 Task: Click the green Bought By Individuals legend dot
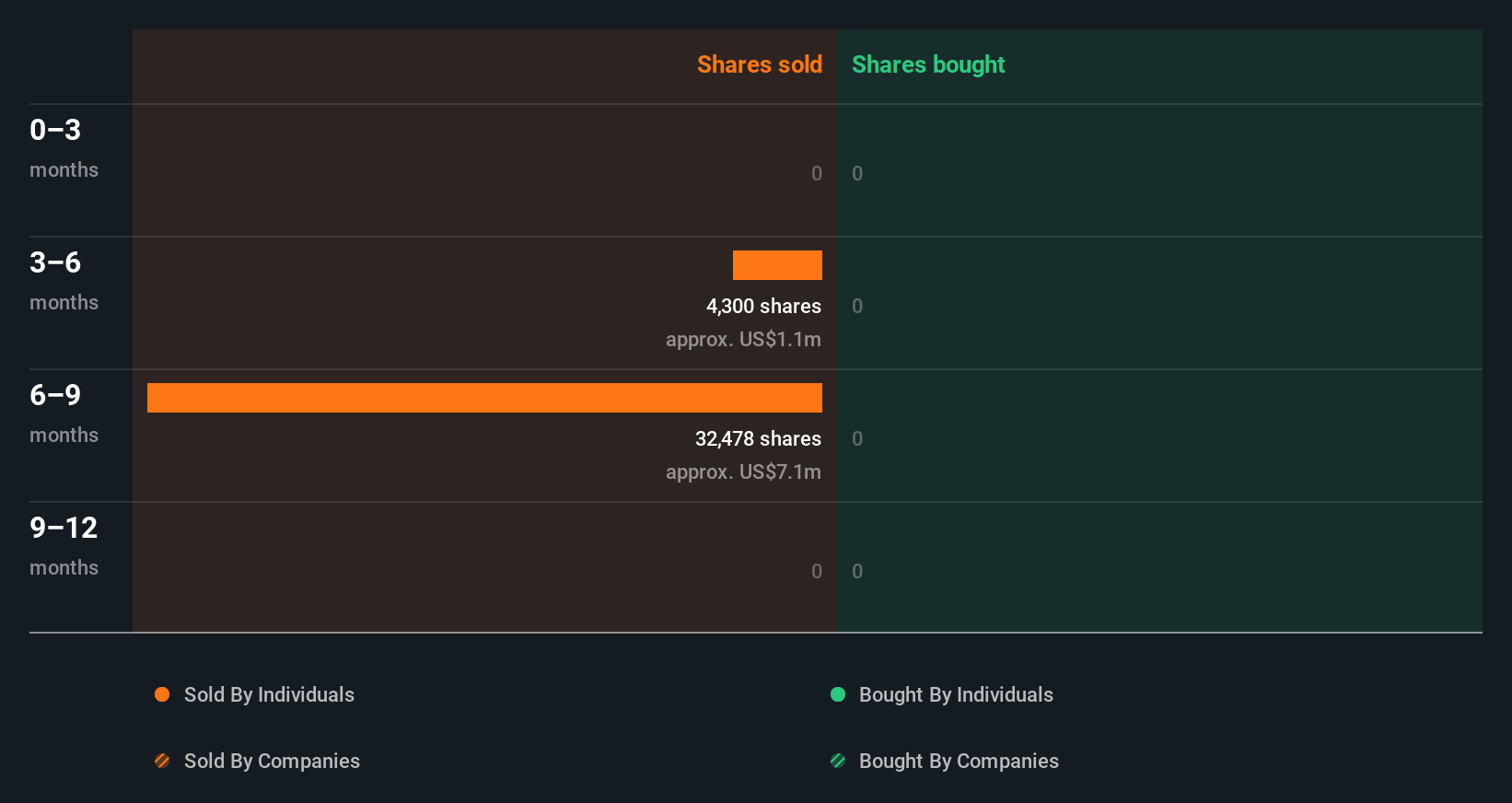coord(838,694)
